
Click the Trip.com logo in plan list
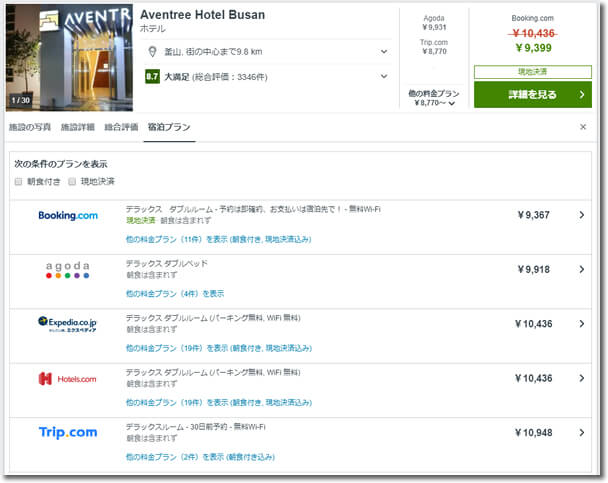point(68,432)
